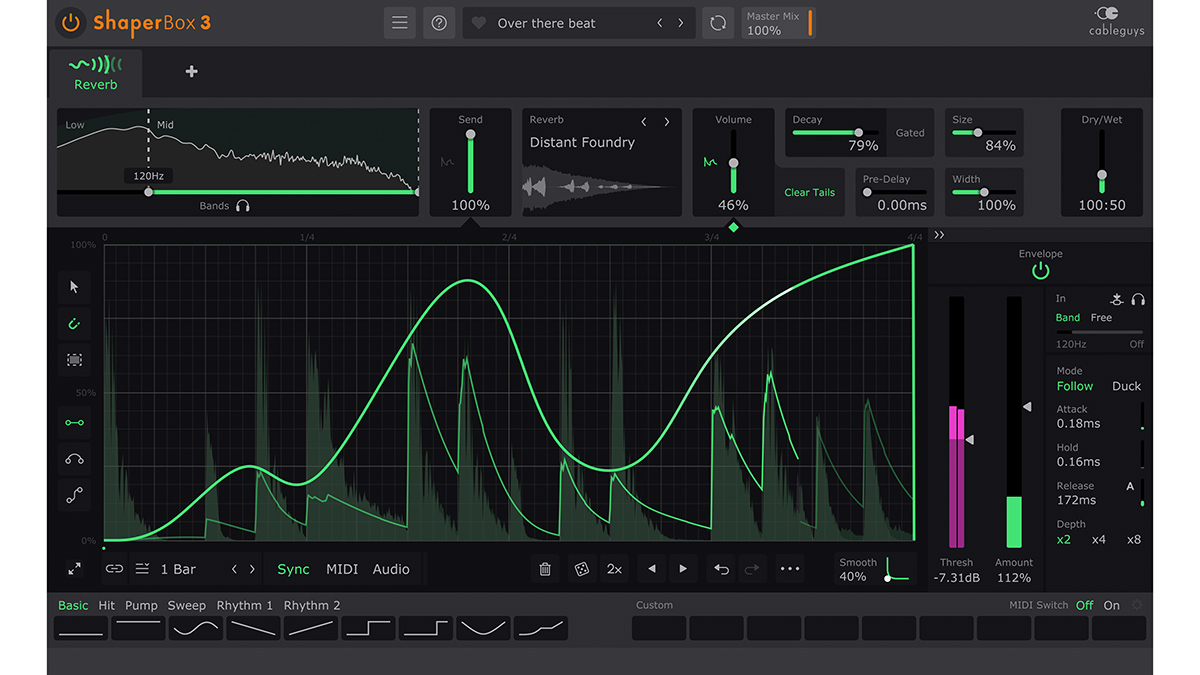Image resolution: width=1200 pixels, height=675 pixels.
Task: Turn the MIDI Switch On
Action: point(1111,605)
